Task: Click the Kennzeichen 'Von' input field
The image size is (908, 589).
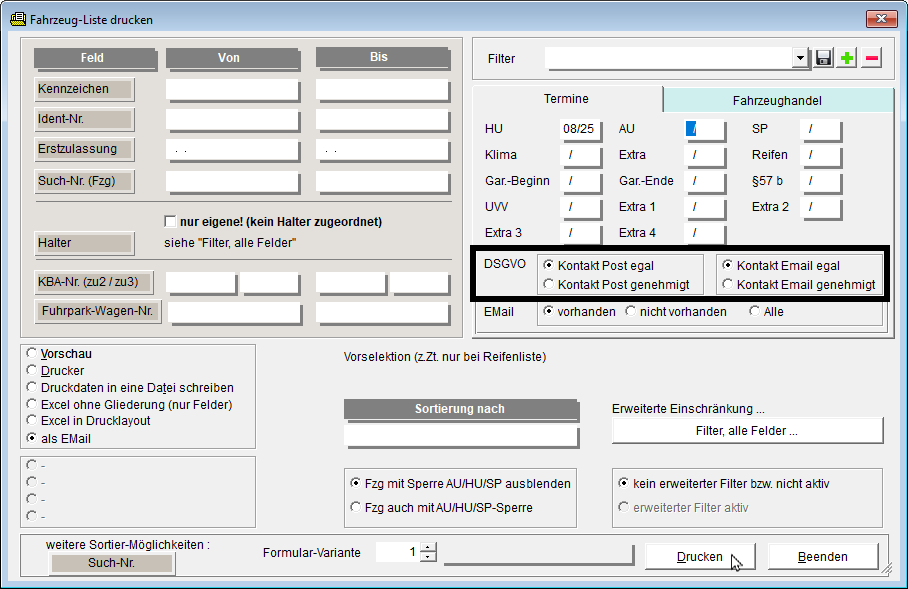Action: point(232,90)
